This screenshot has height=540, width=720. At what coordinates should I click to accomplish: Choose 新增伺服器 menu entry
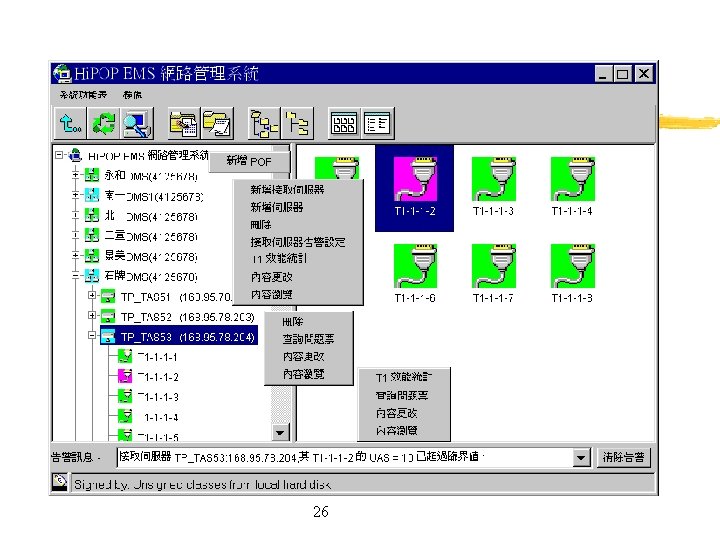pyautogui.click(x=277, y=207)
